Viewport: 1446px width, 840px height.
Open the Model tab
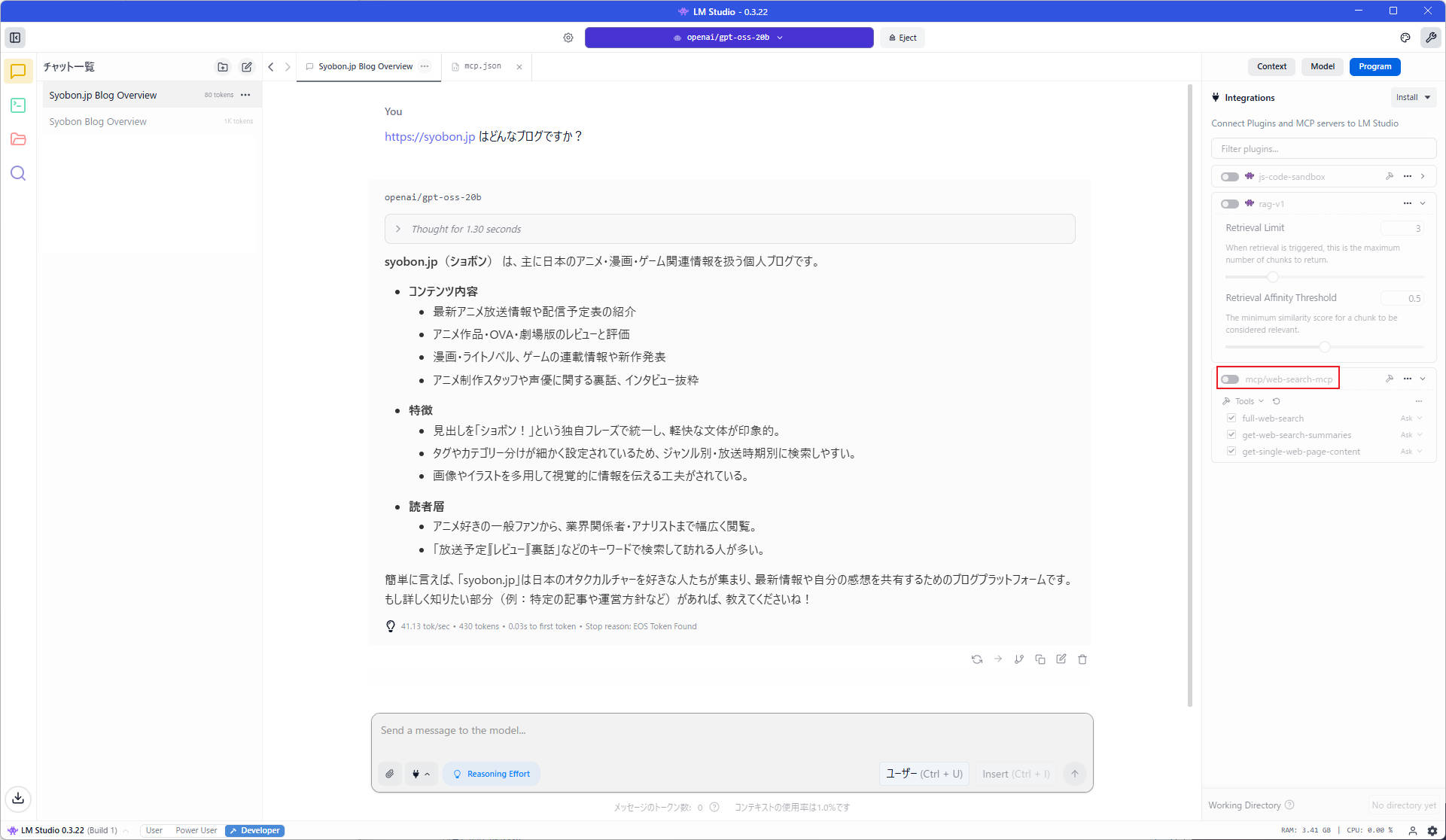pyautogui.click(x=1322, y=67)
